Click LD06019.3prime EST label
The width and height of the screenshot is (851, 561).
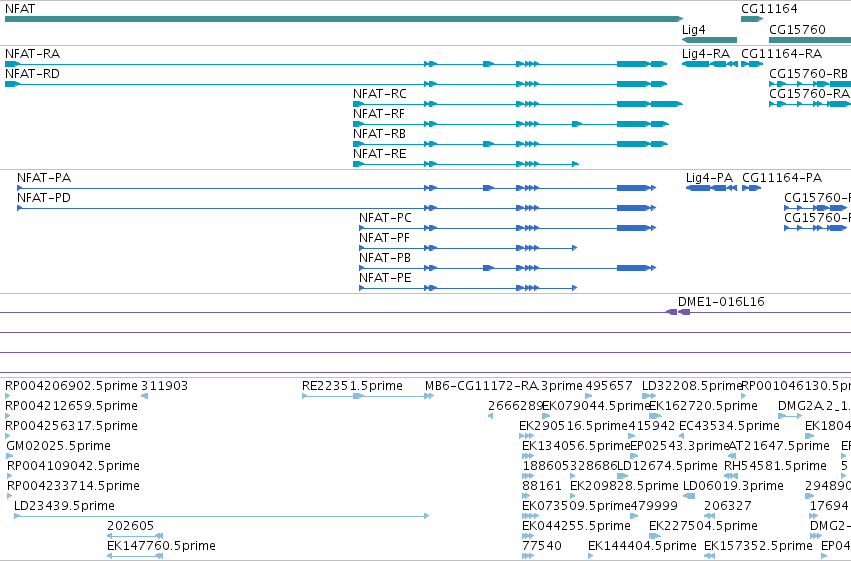point(733,486)
